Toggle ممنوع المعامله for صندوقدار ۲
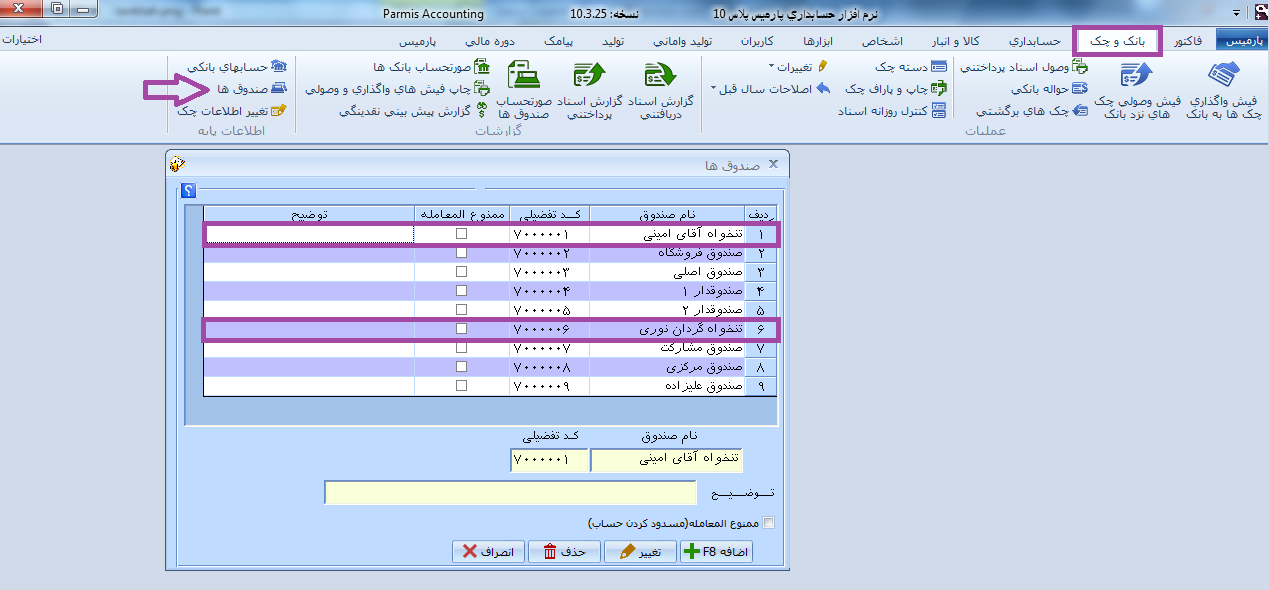The height and width of the screenshot is (590, 1269). [461, 310]
